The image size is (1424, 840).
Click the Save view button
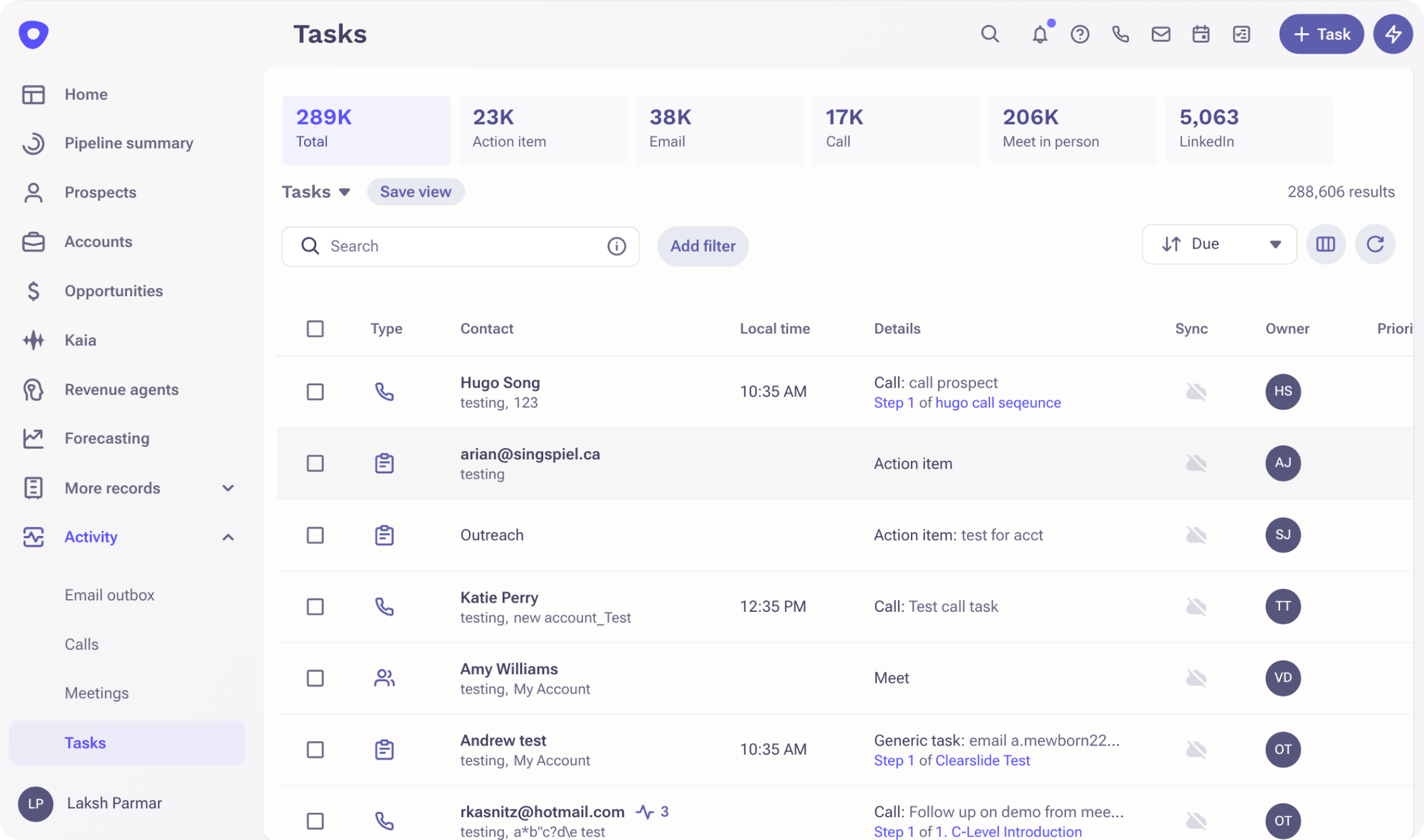[x=415, y=191]
